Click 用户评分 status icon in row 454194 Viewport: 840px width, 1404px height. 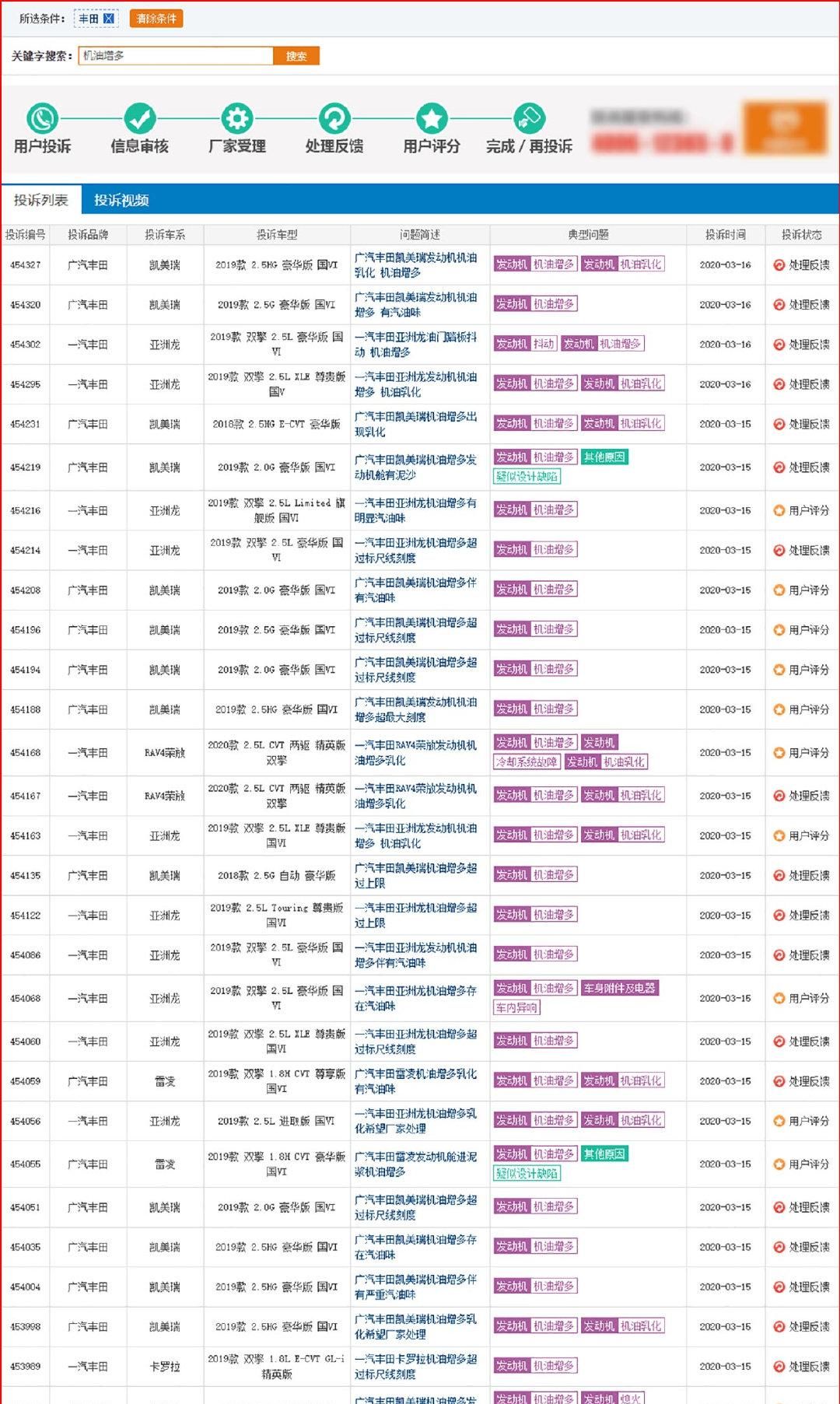(x=779, y=669)
